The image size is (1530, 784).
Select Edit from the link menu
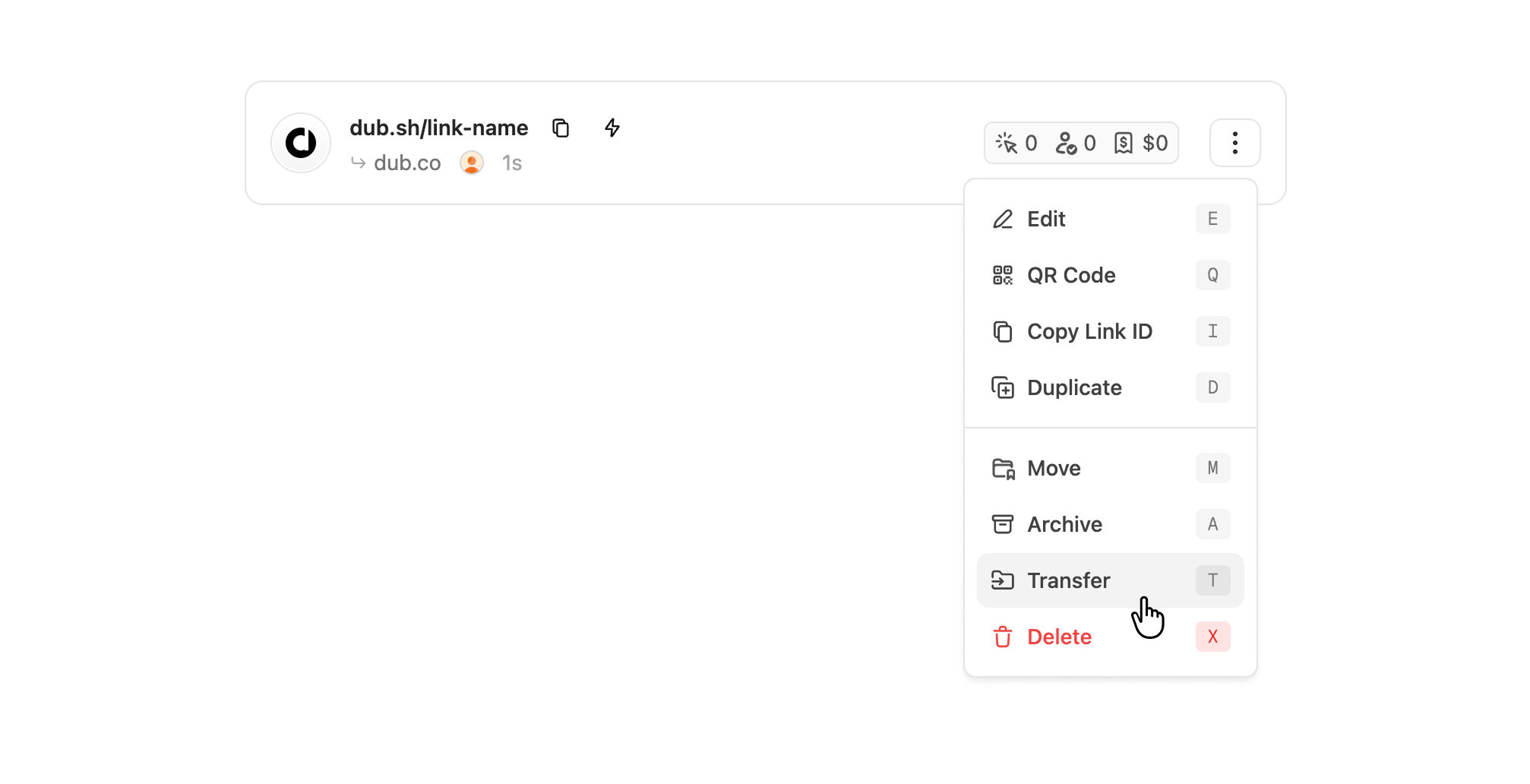[x=1111, y=219]
